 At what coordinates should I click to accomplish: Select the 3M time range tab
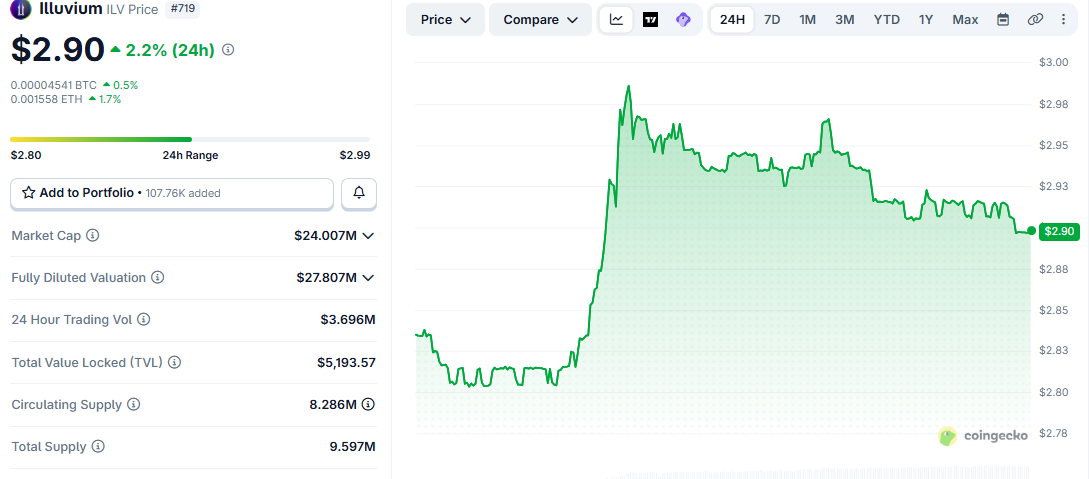pyautogui.click(x=845, y=19)
